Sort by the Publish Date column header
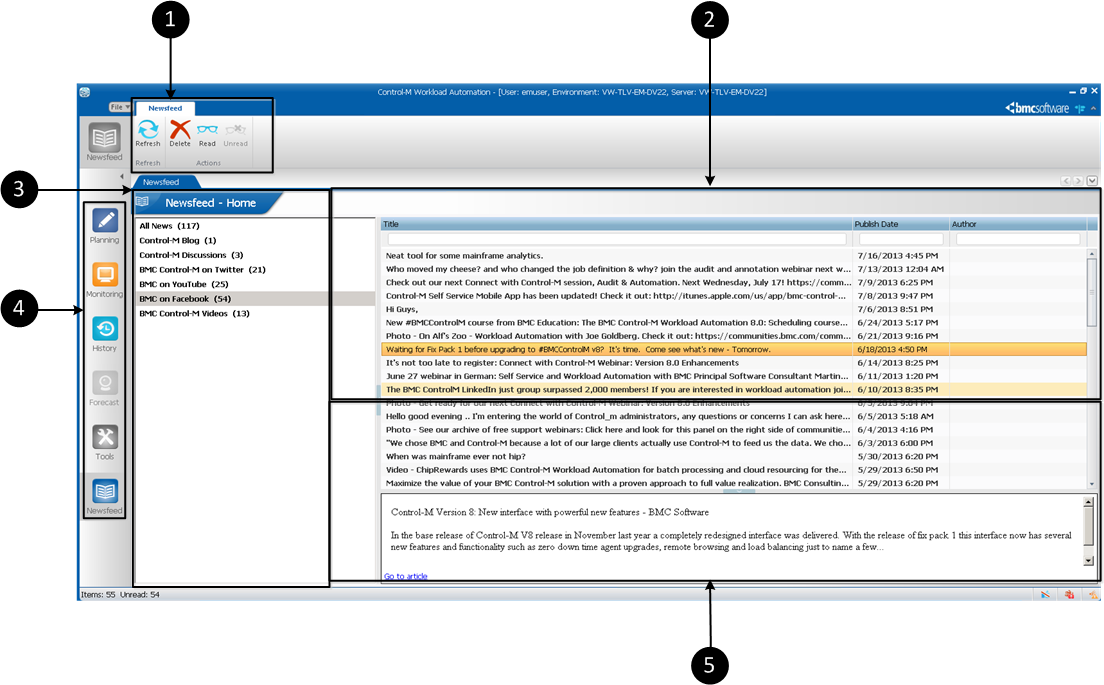The height and width of the screenshot is (685, 1104). click(x=898, y=224)
